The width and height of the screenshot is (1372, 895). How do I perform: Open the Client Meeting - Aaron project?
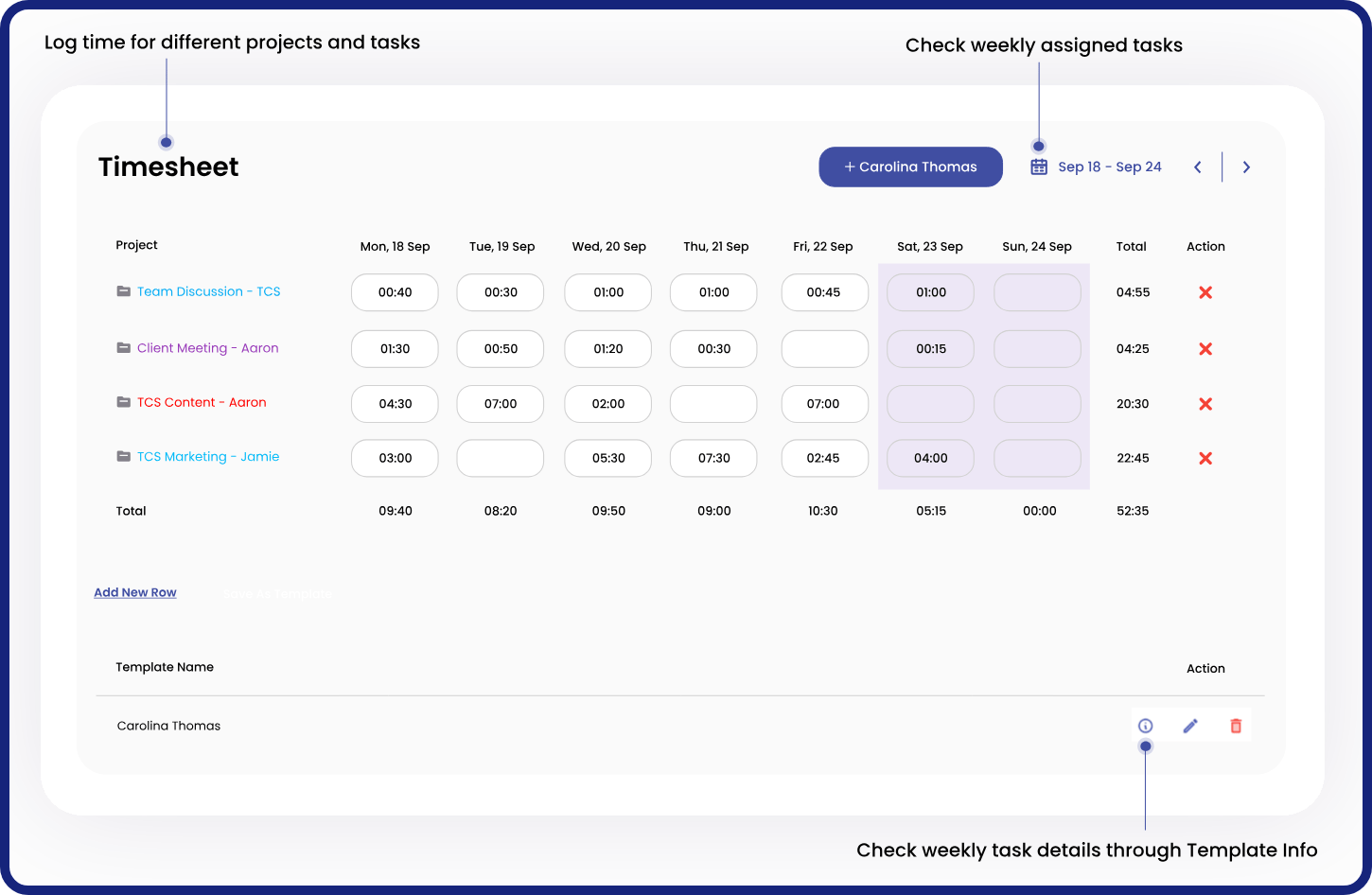207,348
